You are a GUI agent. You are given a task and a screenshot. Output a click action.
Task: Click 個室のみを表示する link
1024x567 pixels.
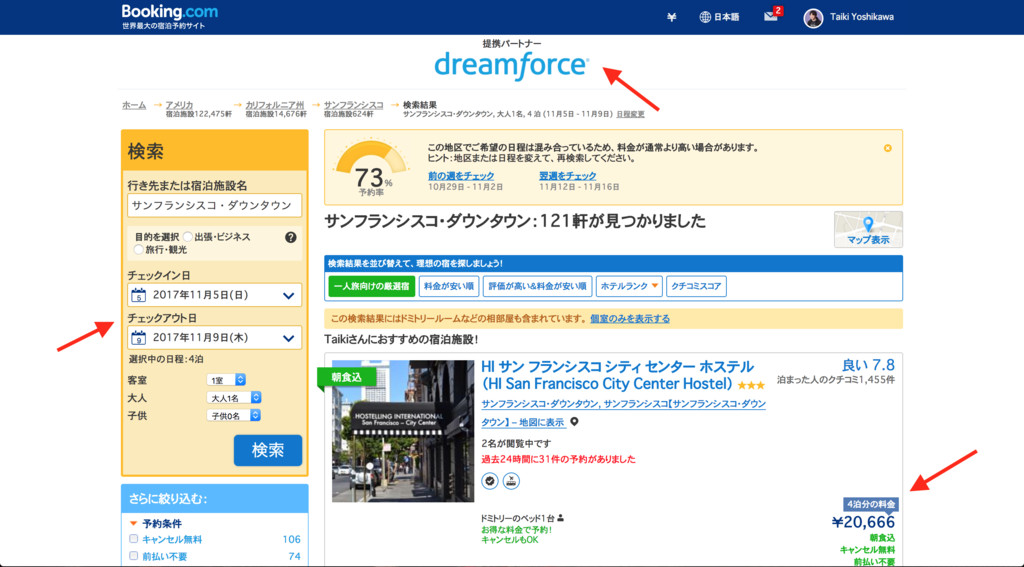click(x=630, y=319)
